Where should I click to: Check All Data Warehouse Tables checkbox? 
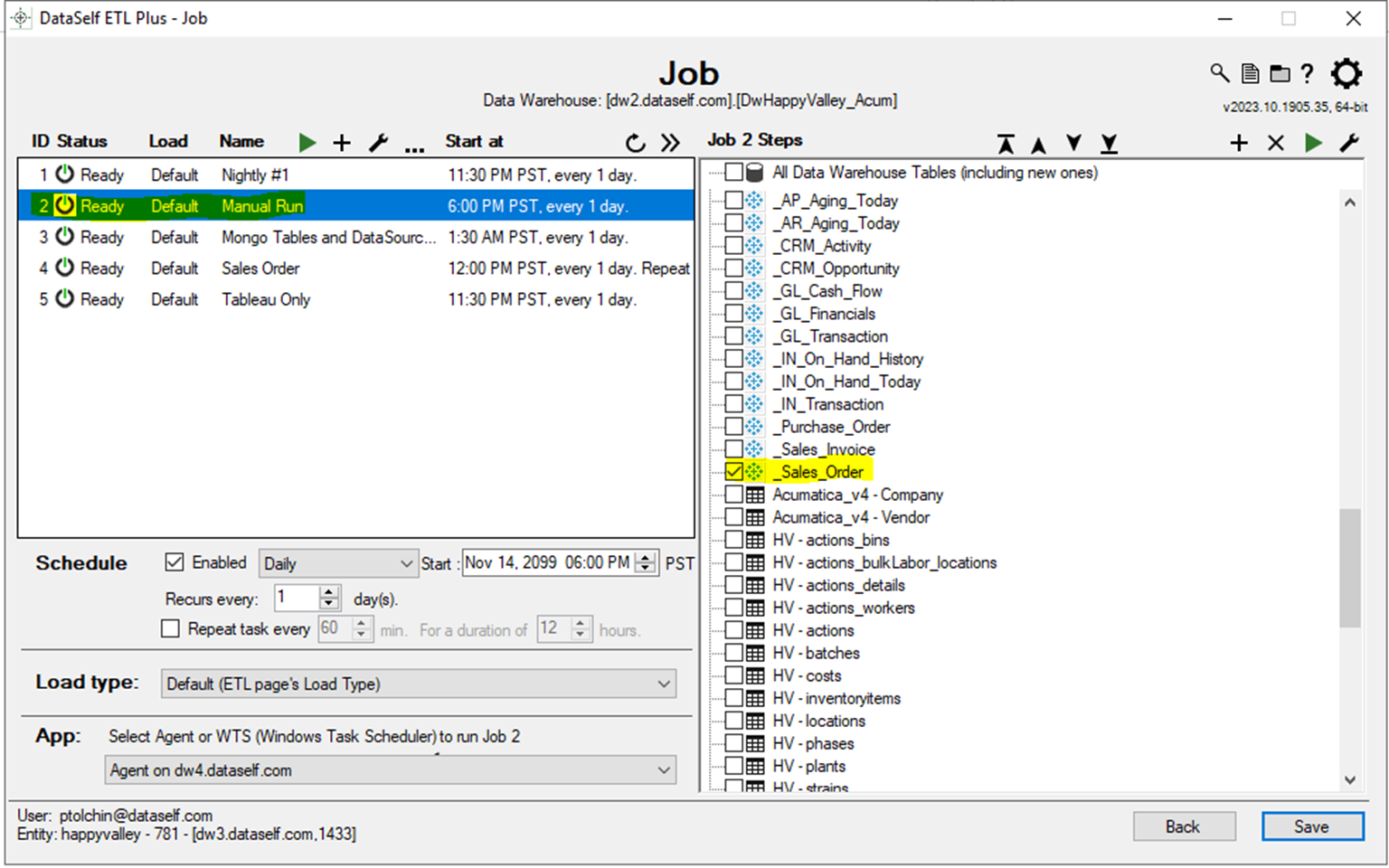click(734, 172)
